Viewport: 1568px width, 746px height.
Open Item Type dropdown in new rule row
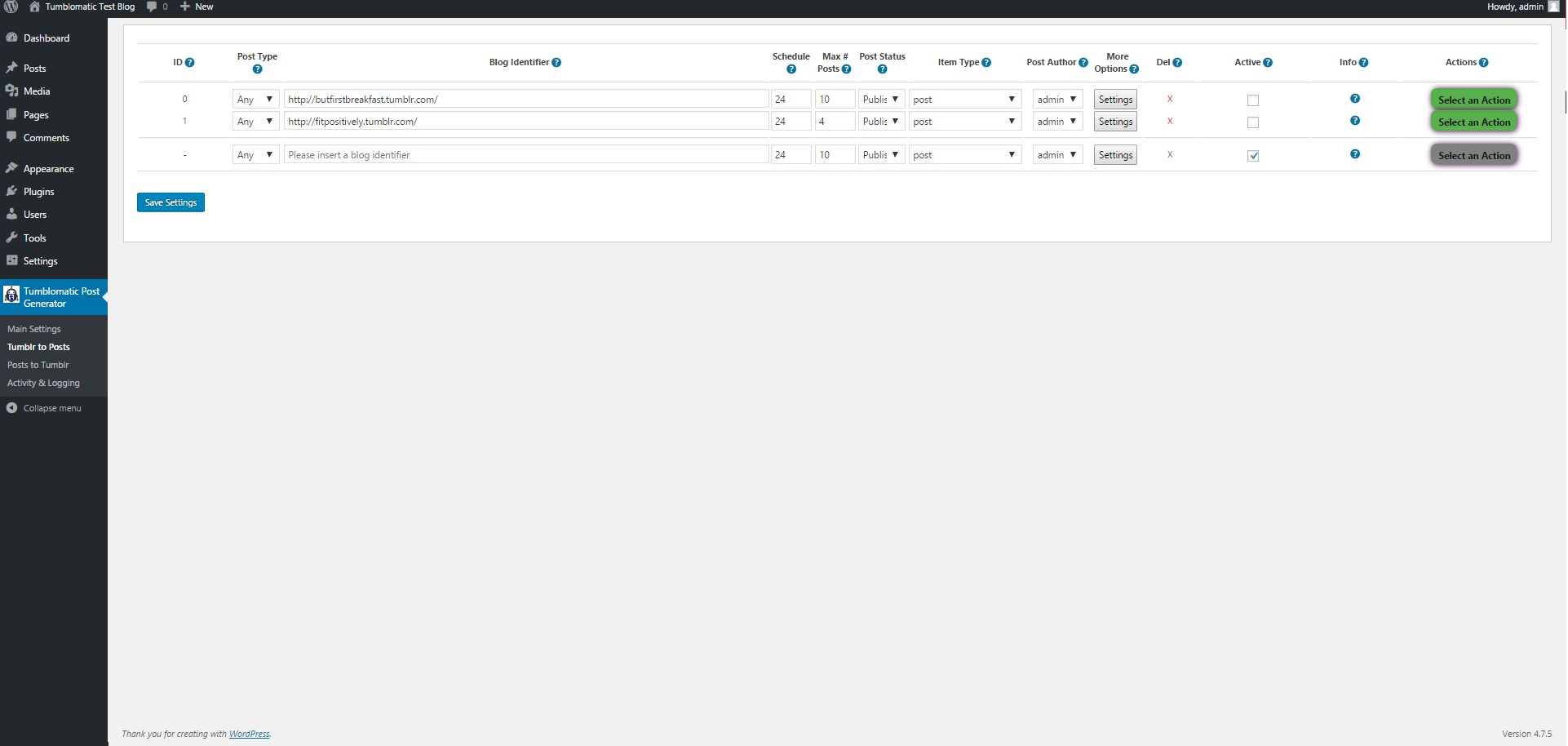(965, 155)
